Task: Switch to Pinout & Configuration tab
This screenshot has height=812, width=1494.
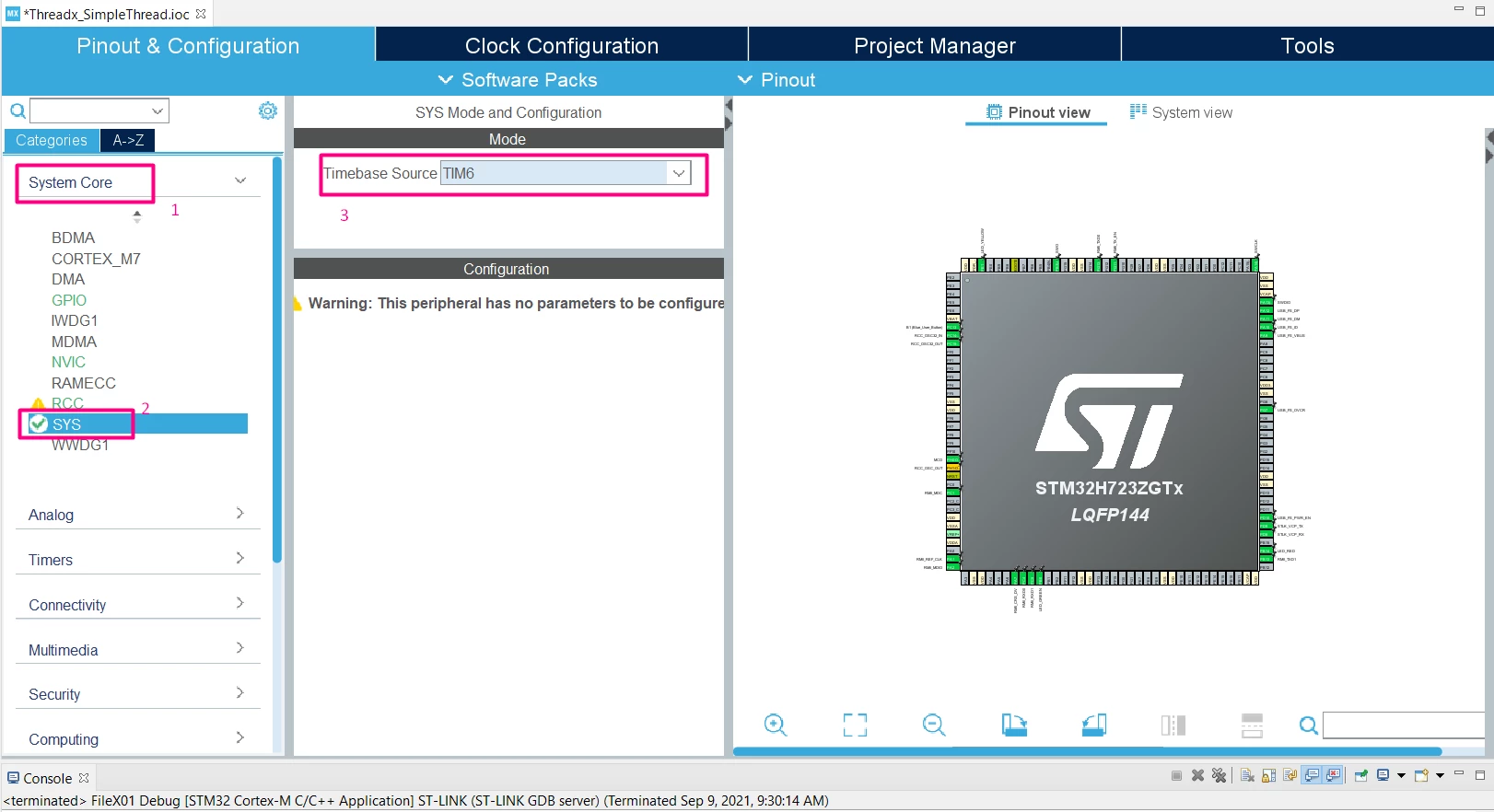Action: click(188, 45)
